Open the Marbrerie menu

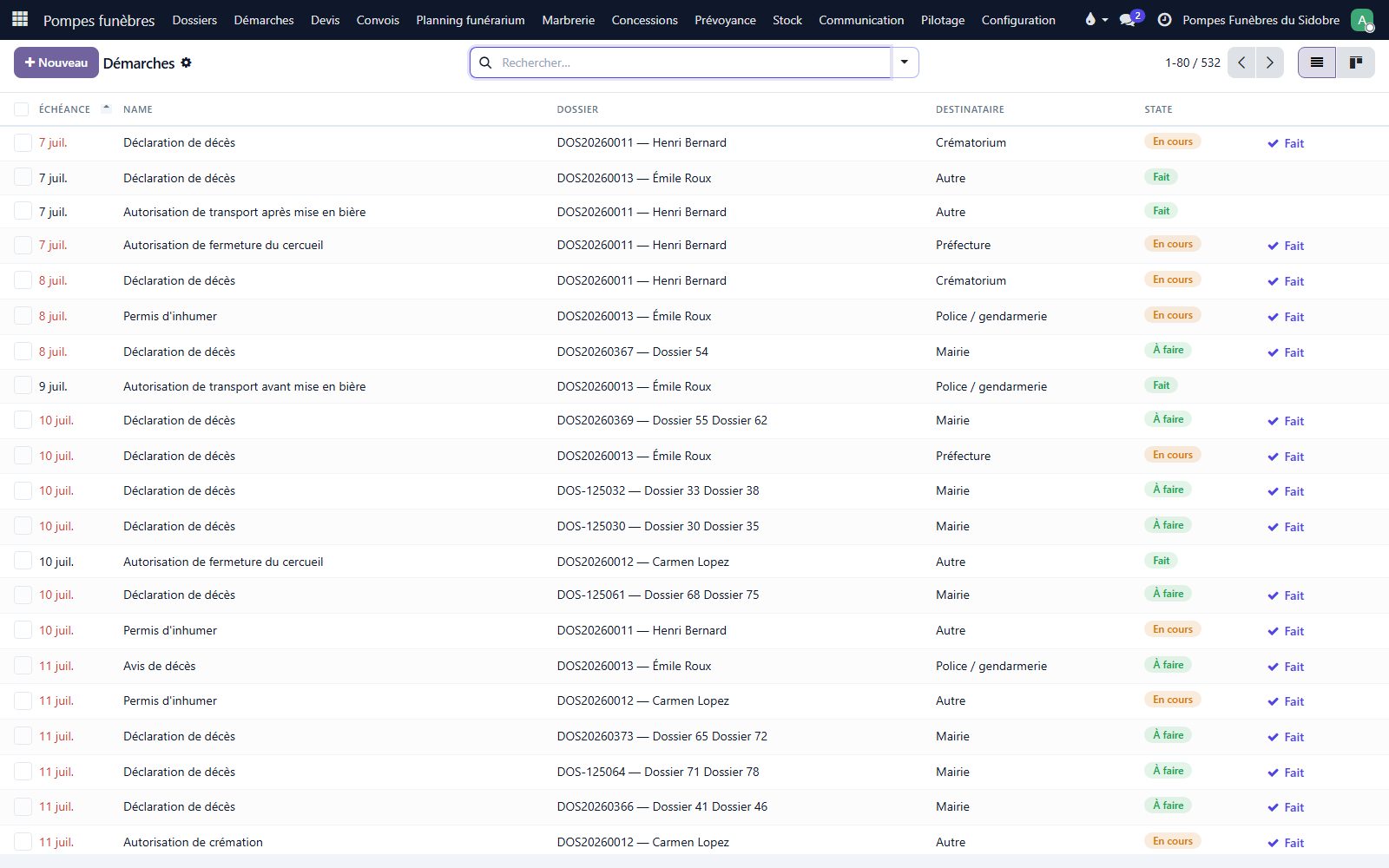pyautogui.click(x=569, y=20)
